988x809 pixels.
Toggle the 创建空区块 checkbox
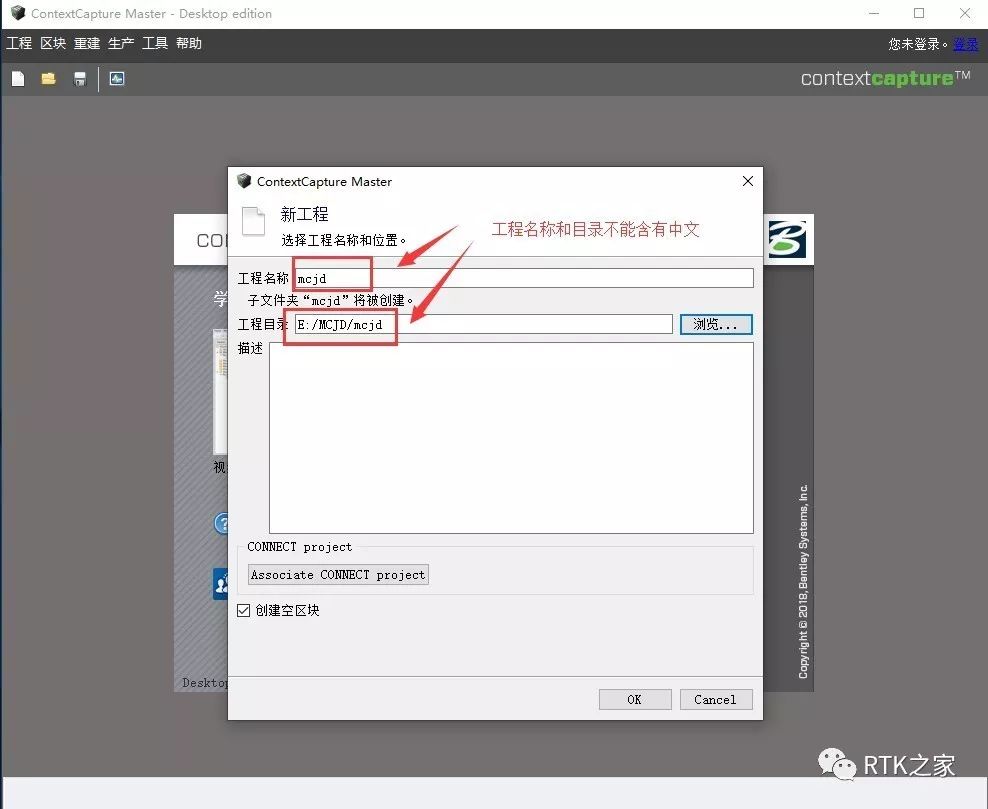244,610
